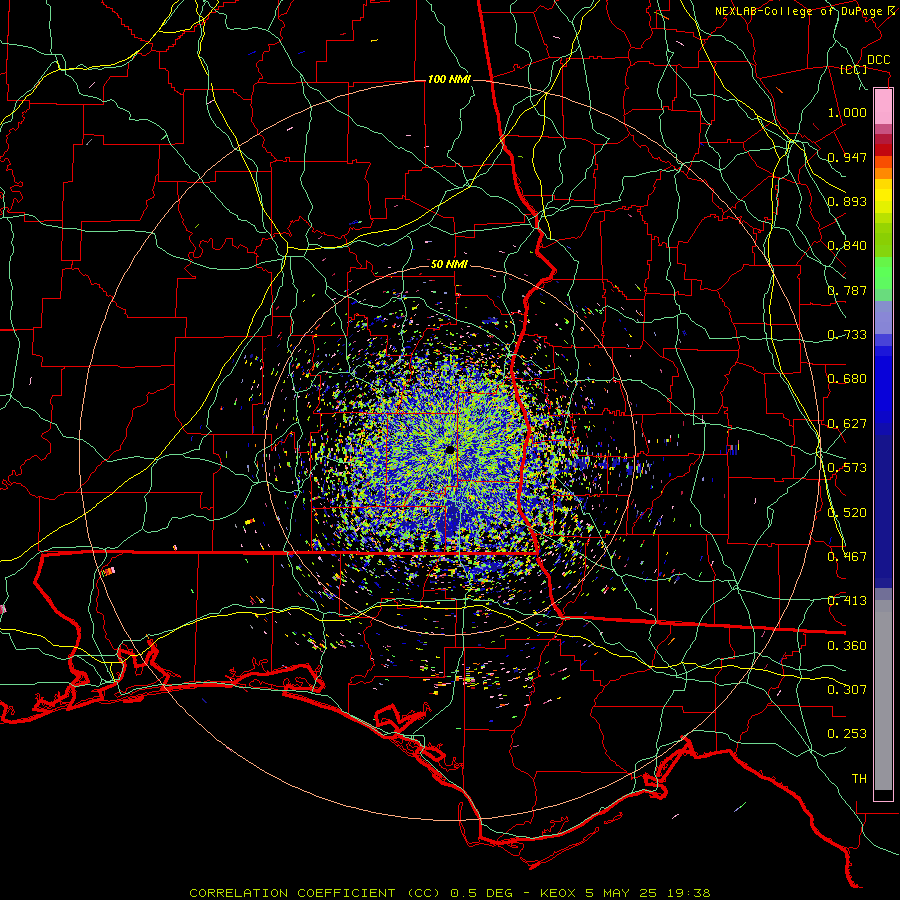Viewport: 900px width, 900px height.
Task: Select the 0.840 legend value
Action: click(847, 246)
